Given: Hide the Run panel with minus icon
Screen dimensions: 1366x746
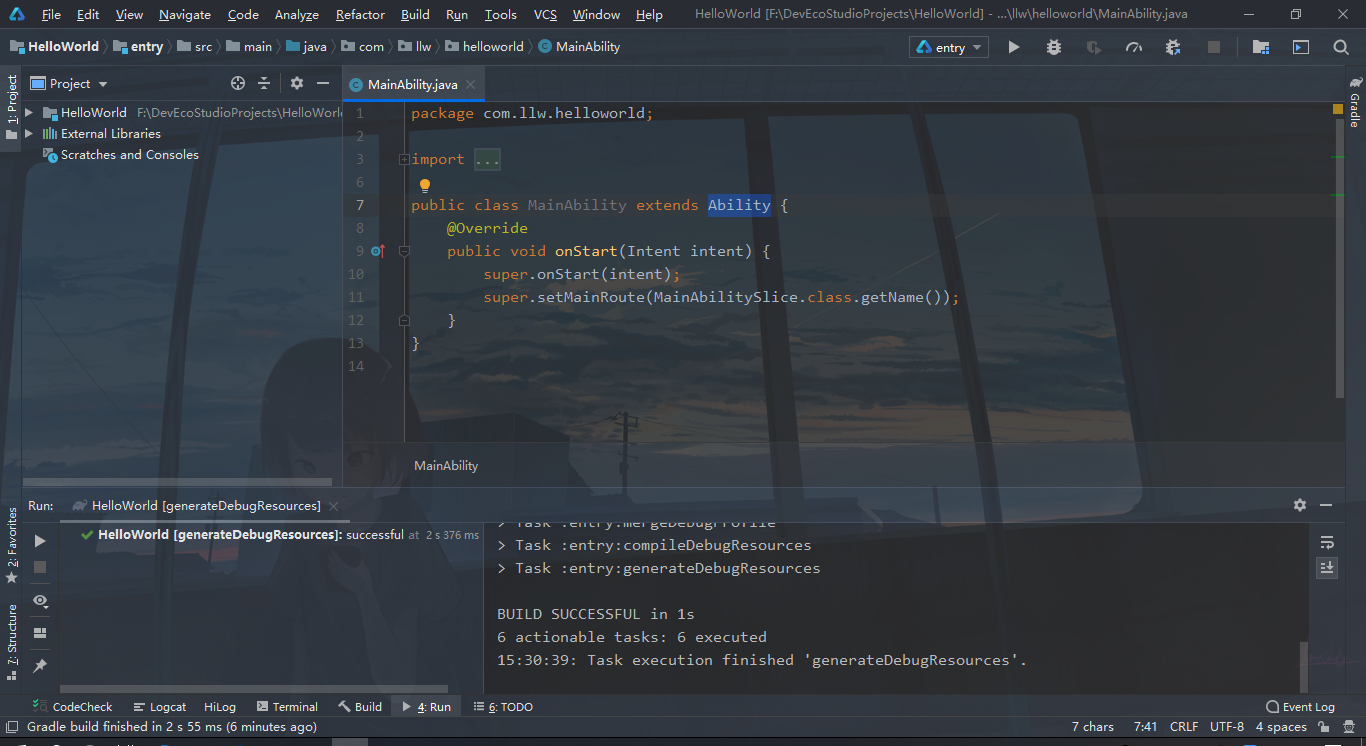Looking at the screenshot, I should 1326,505.
